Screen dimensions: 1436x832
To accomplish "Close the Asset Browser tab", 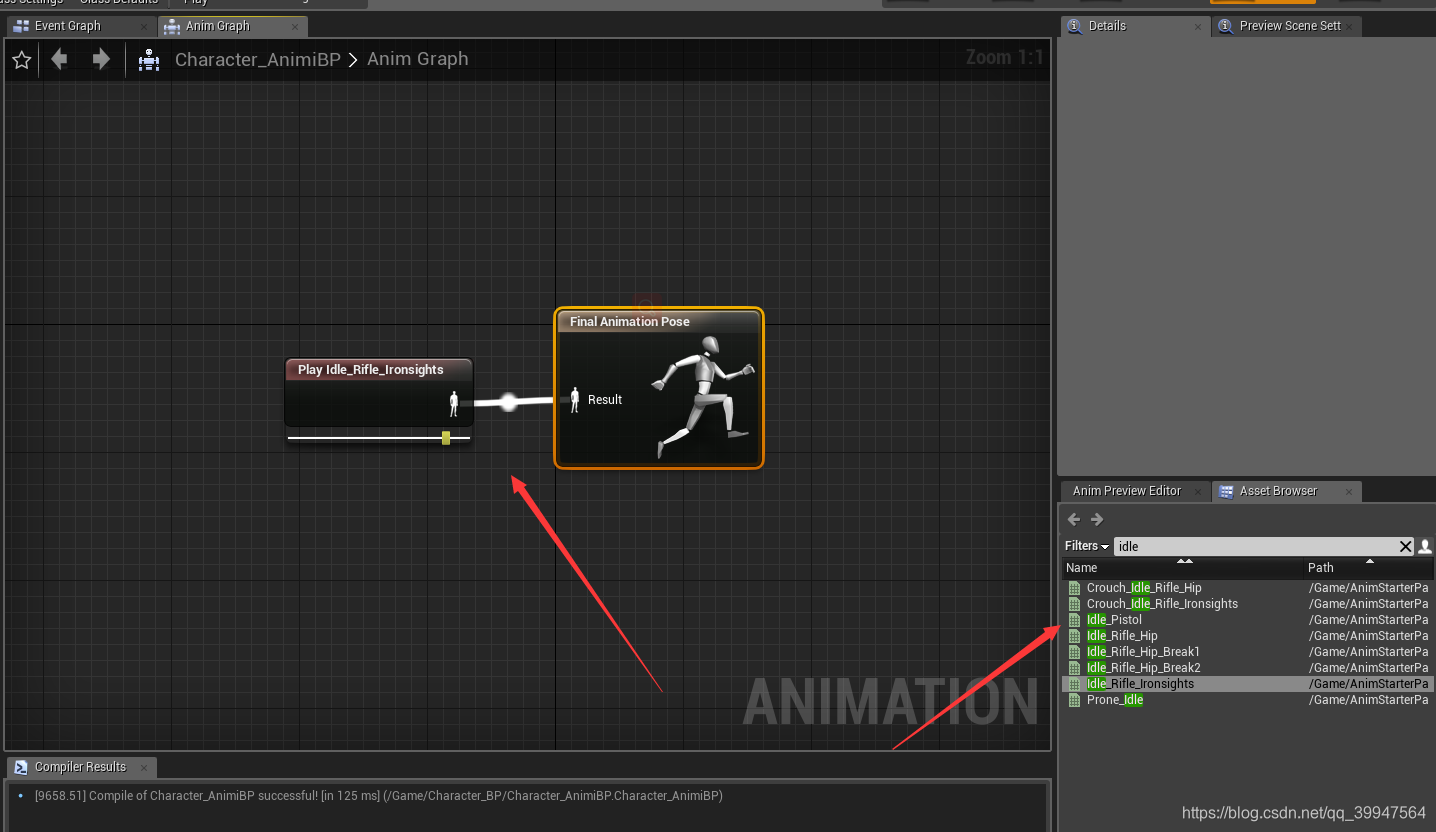I will 1349,492.
